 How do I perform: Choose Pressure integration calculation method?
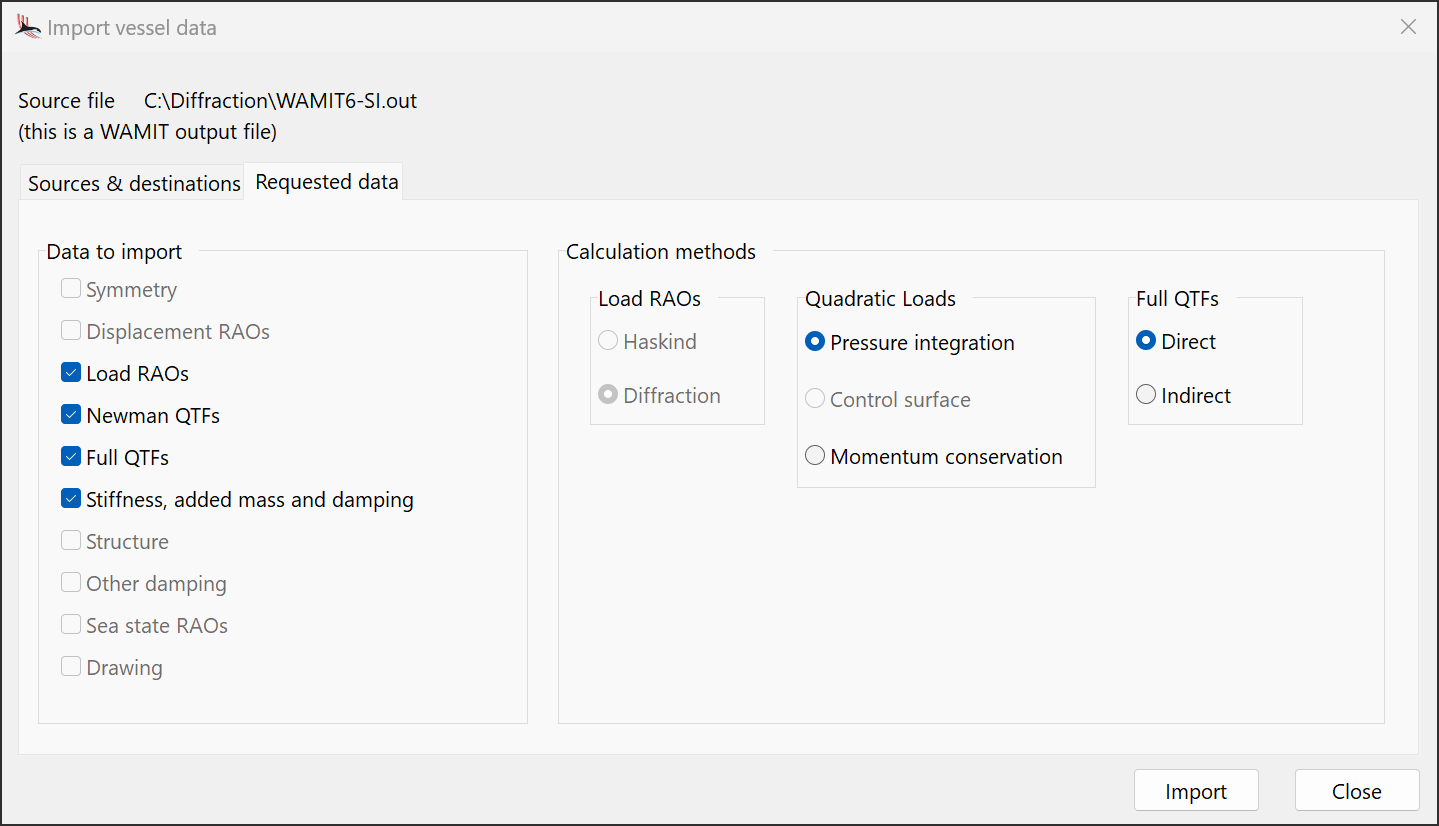(815, 342)
